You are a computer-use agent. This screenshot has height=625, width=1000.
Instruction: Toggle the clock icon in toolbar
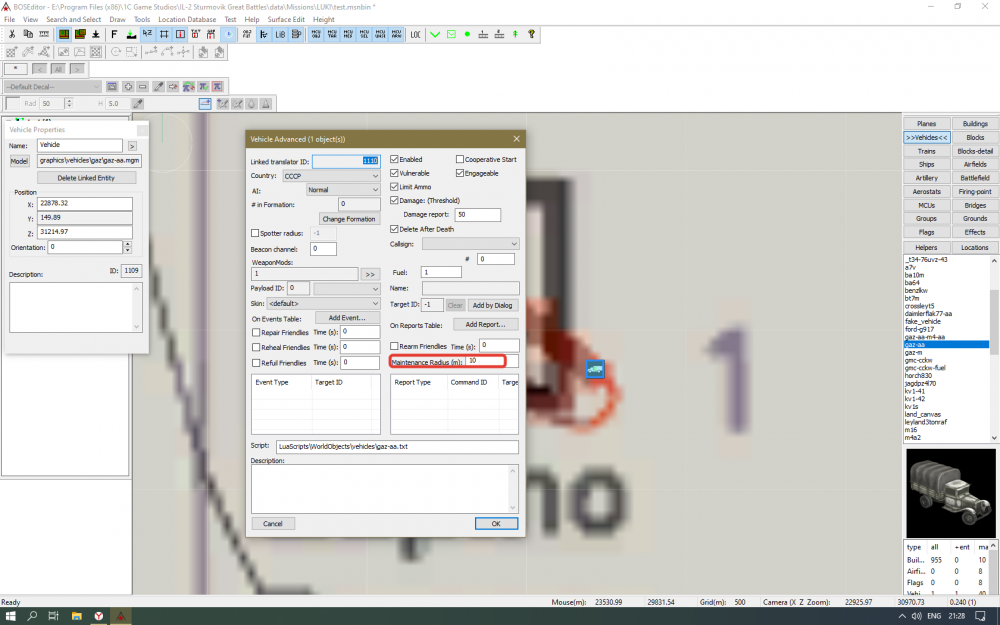coord(228,34)
